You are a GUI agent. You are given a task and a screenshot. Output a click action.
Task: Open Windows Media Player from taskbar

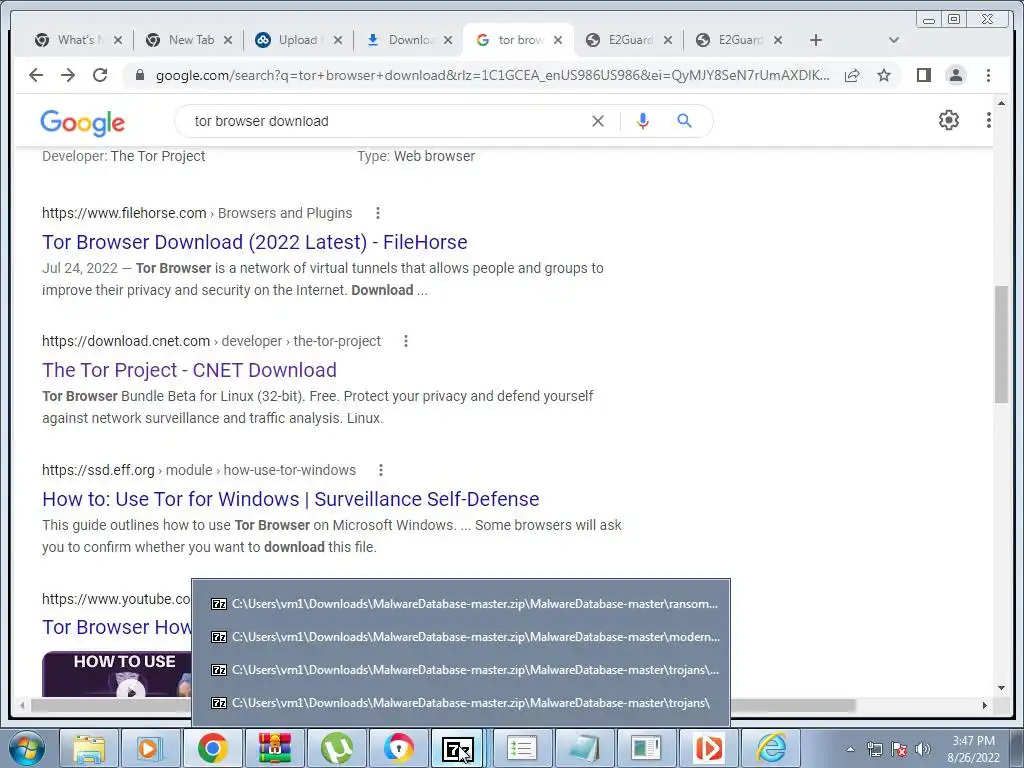click(x=150, y=748)
